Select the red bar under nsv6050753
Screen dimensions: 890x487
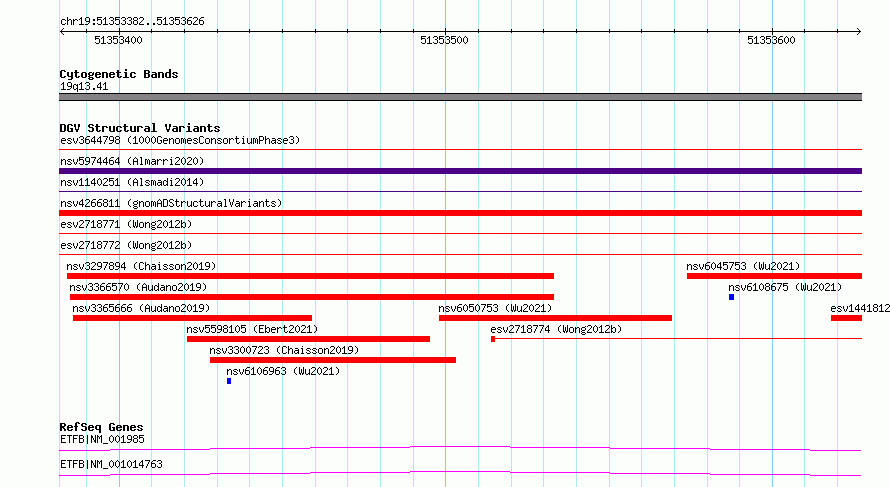point(556,318)
